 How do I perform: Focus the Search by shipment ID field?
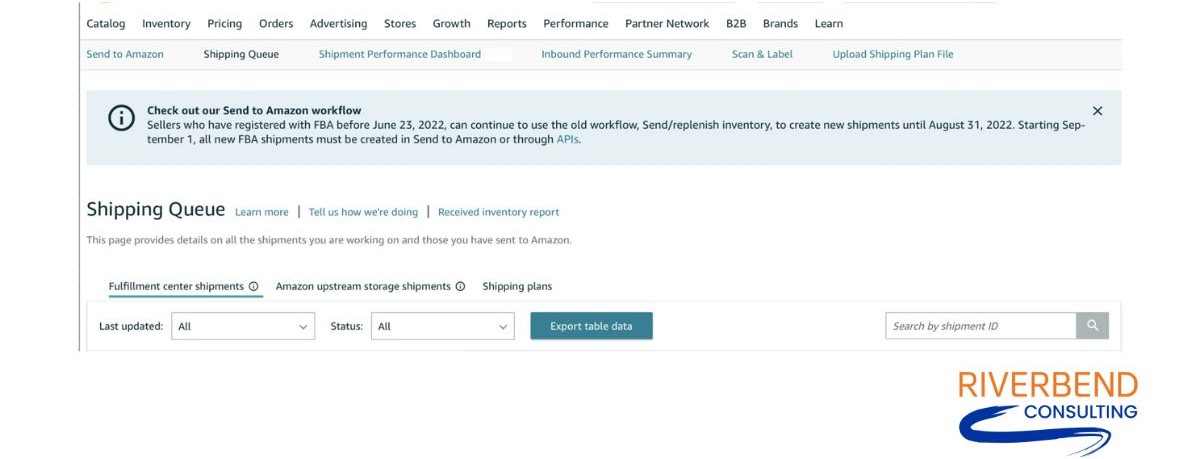[x=981, y=326]
